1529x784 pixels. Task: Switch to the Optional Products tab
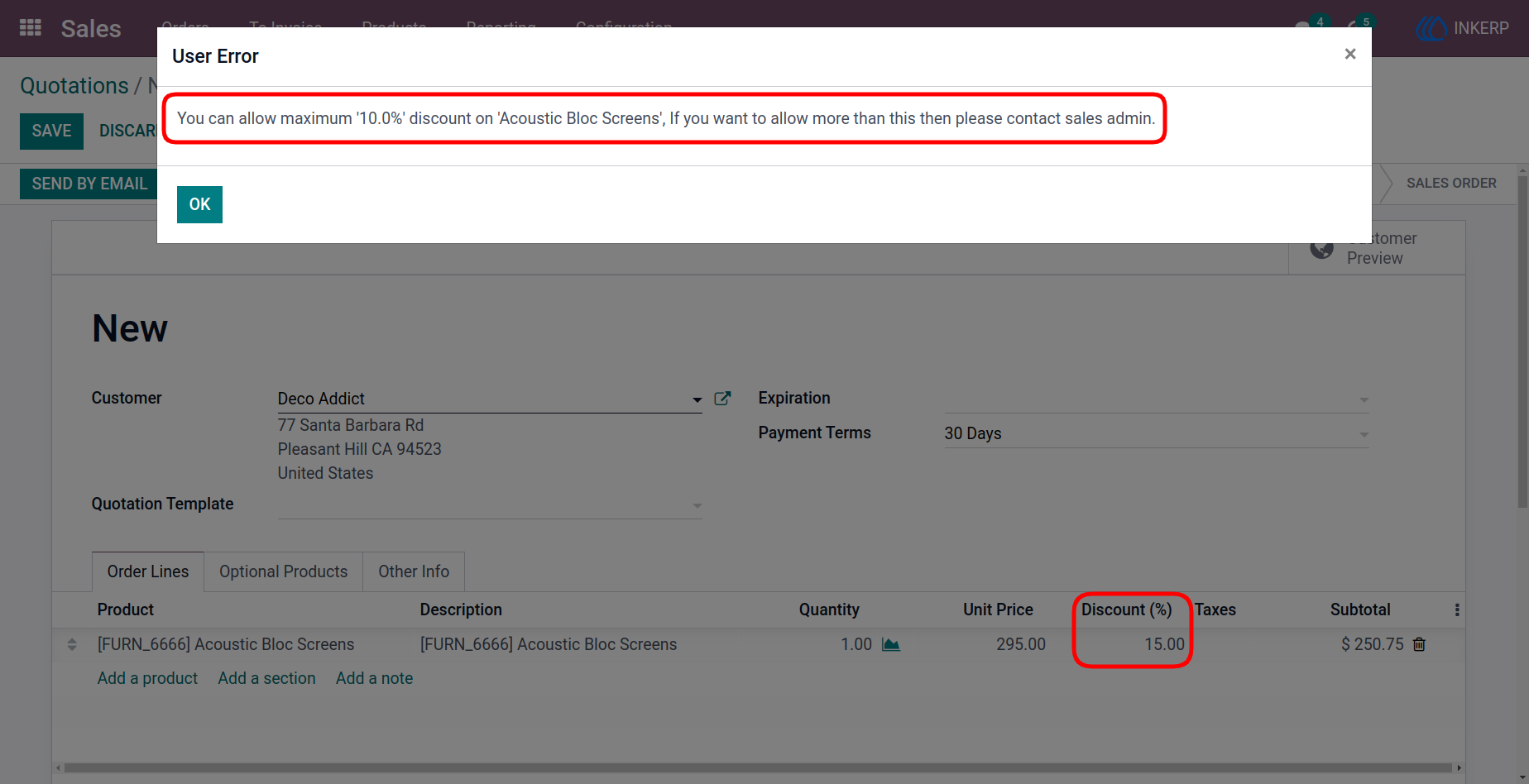pos(283,571)
